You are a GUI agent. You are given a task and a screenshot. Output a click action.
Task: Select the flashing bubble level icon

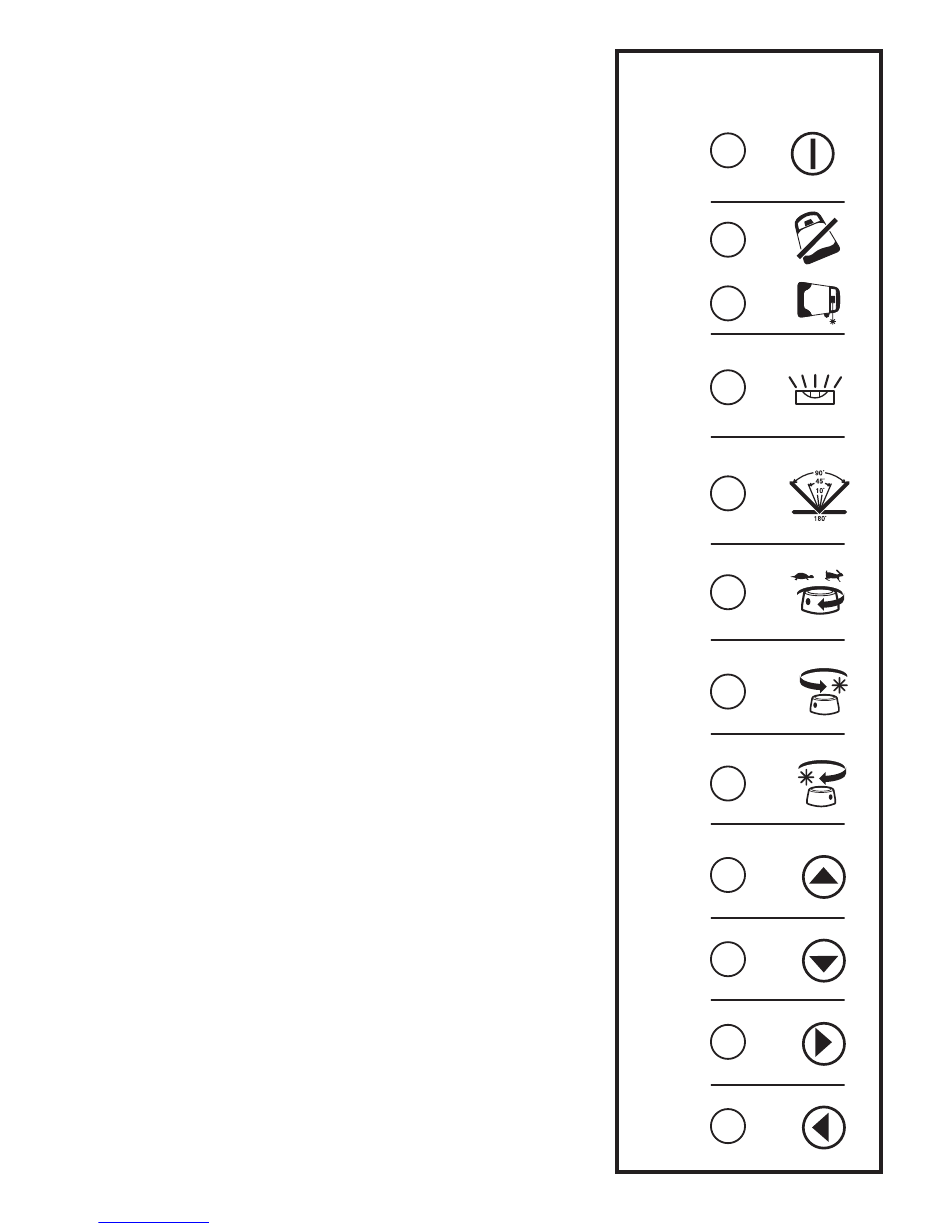[816, 391]
